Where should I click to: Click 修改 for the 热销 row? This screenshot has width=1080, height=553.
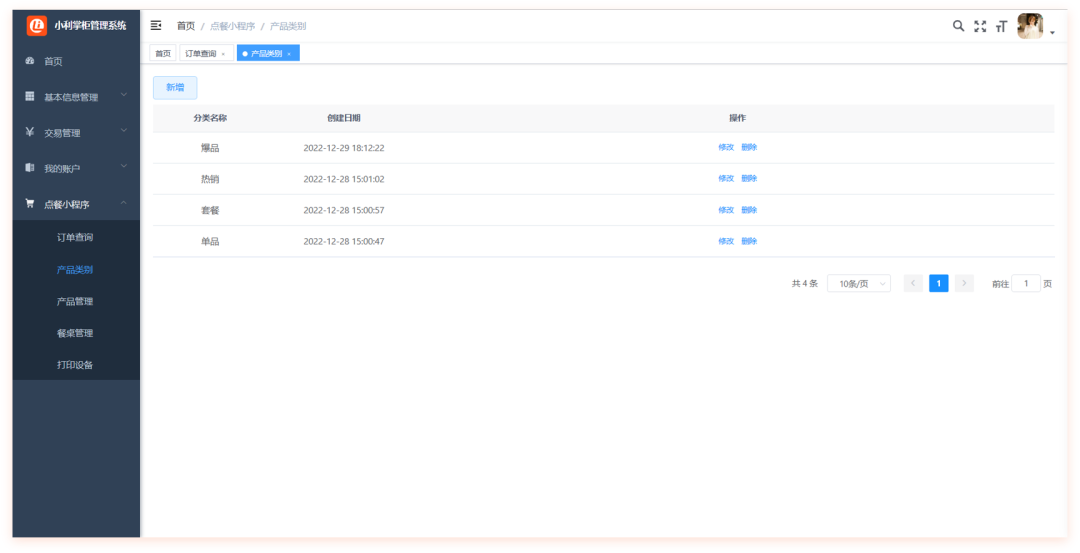coord(726,178)
